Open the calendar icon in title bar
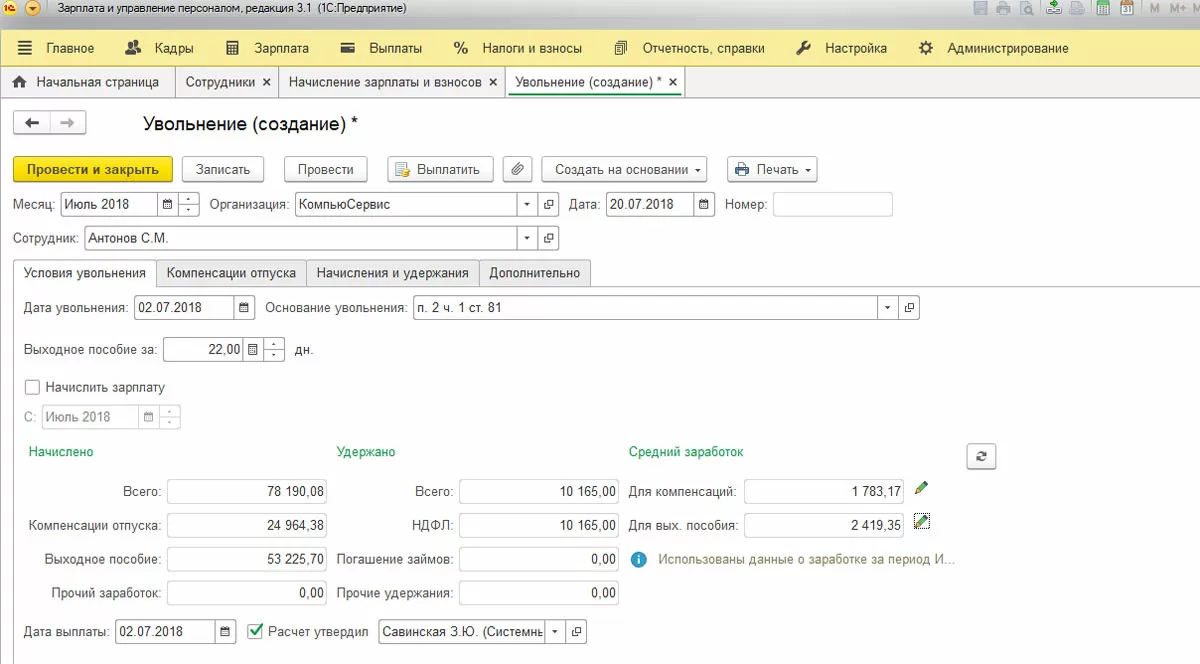This screenshot has height=664, width=1200. click(1127, 9)
